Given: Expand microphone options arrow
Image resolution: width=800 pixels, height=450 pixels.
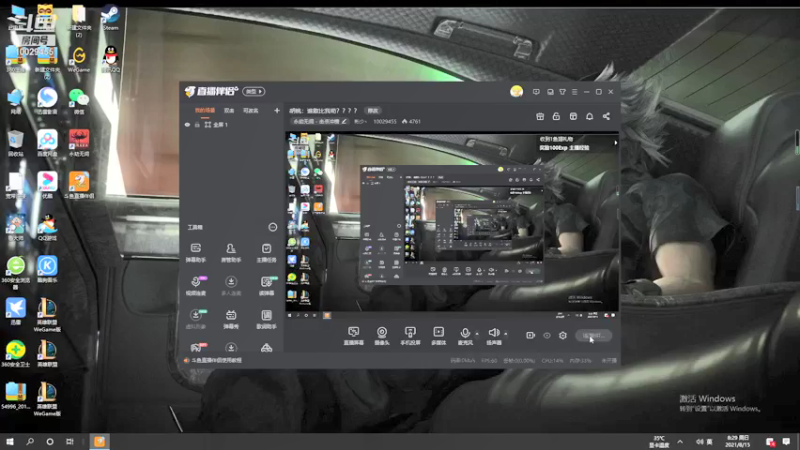Looking at the screenshot, I should pyautogui.click(x=477, y=334).
